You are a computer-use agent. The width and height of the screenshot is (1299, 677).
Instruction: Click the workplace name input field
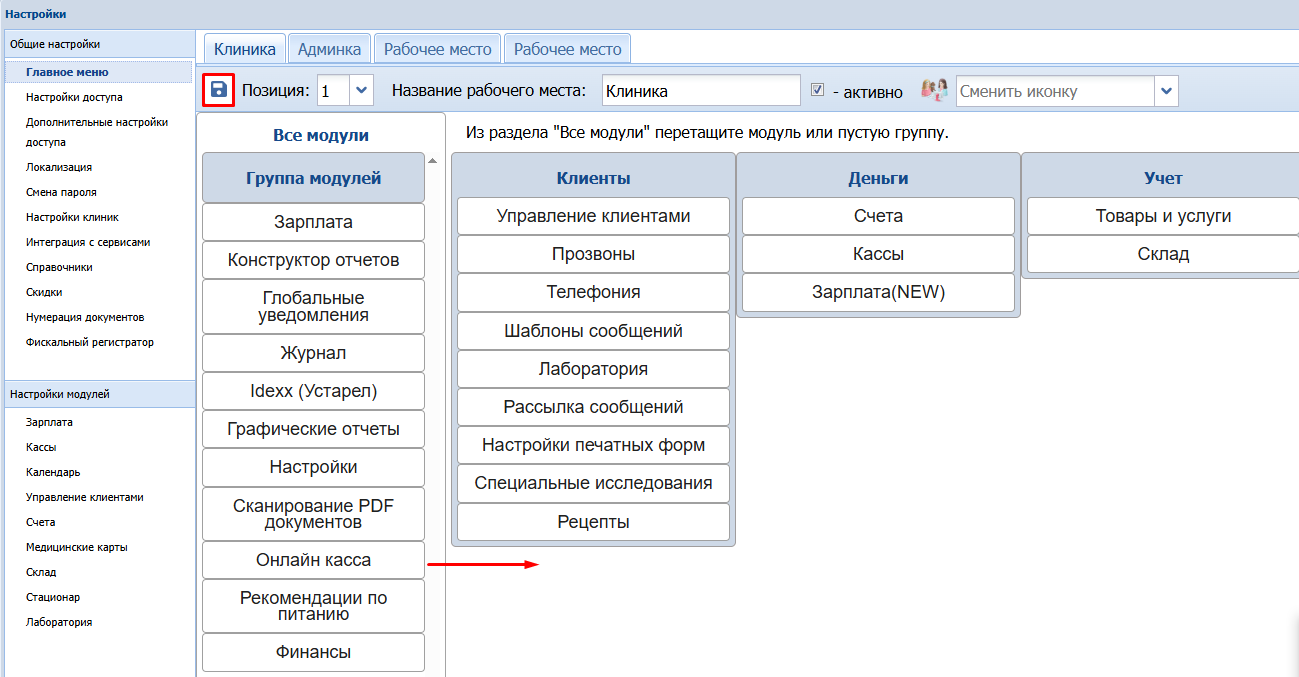click(x=701, y=91)
